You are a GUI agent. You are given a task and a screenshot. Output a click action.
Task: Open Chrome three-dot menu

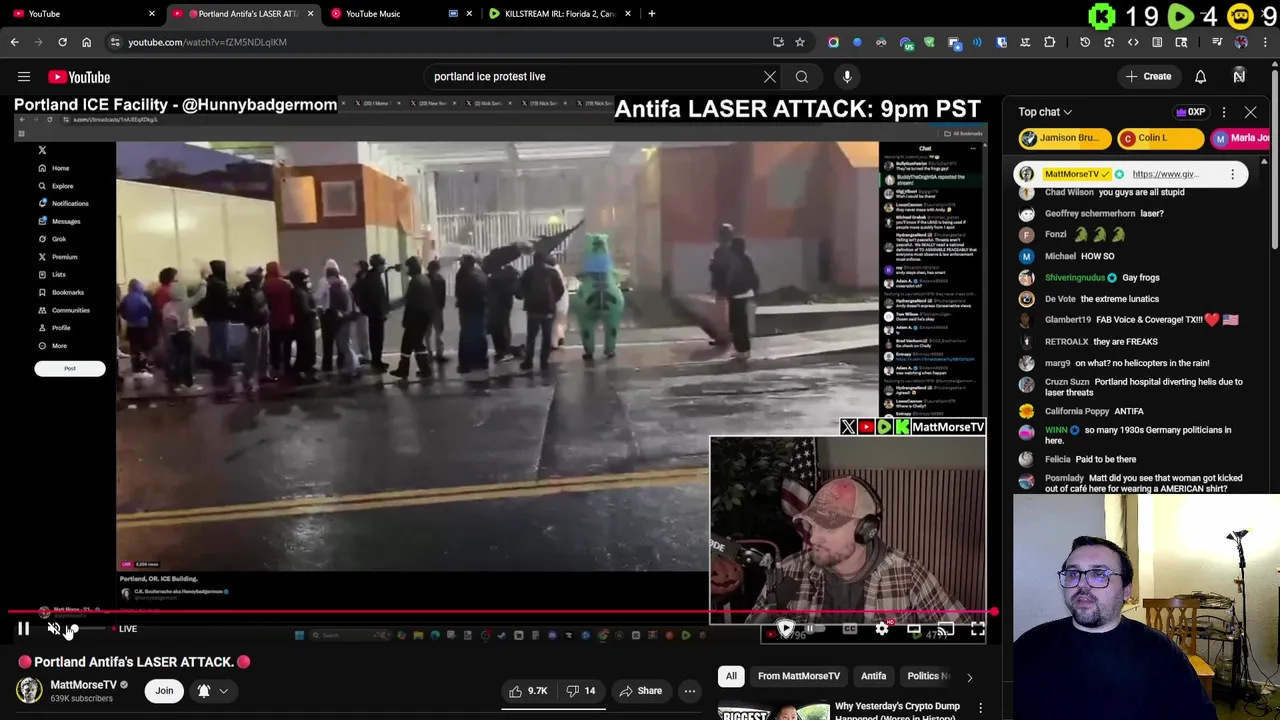tap(1265, 42)
